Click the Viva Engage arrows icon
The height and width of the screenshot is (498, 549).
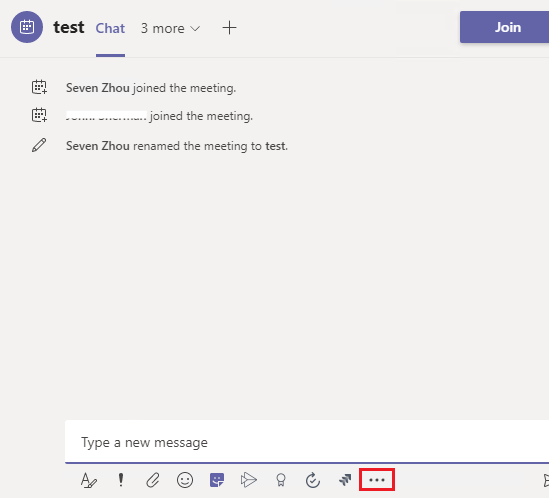point(345,480)
